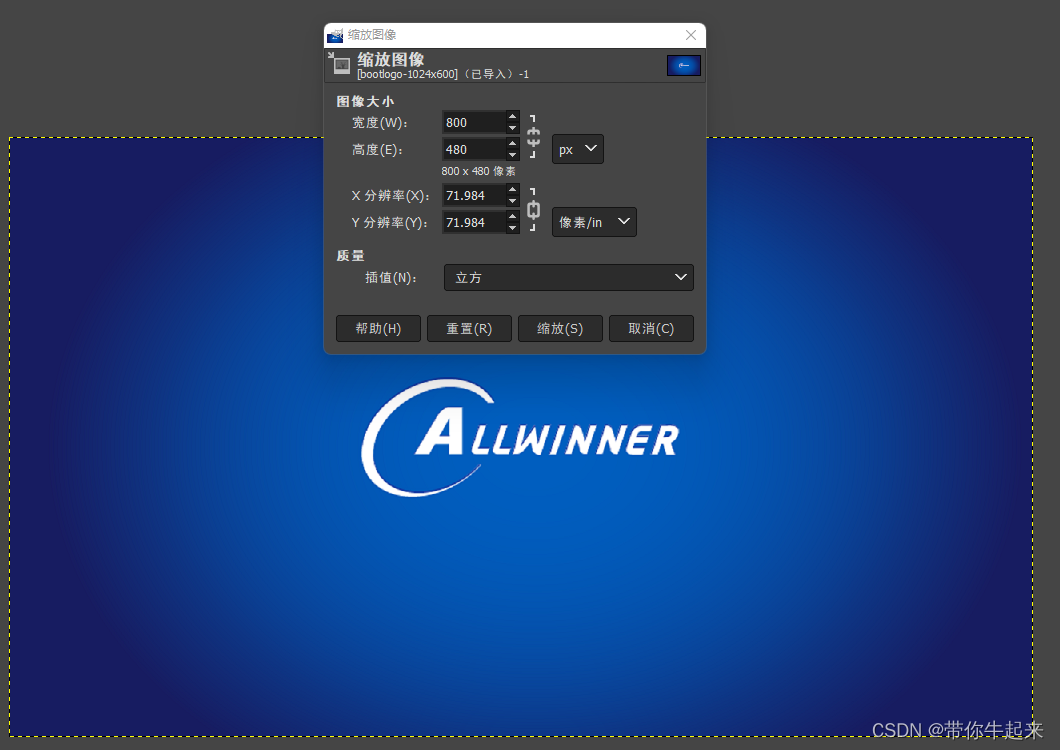Screen dimensions: 1060x750
Task: Close the 缩放图像 dialog
Action: click(x=690, y=35)
